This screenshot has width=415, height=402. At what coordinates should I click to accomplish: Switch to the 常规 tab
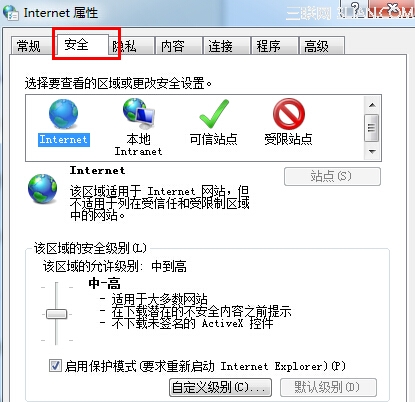(29, 46)
